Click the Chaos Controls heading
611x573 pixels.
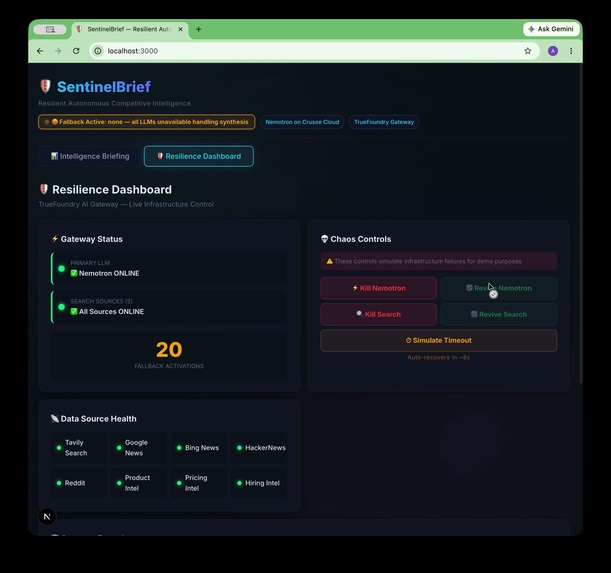tap(356, 239)
